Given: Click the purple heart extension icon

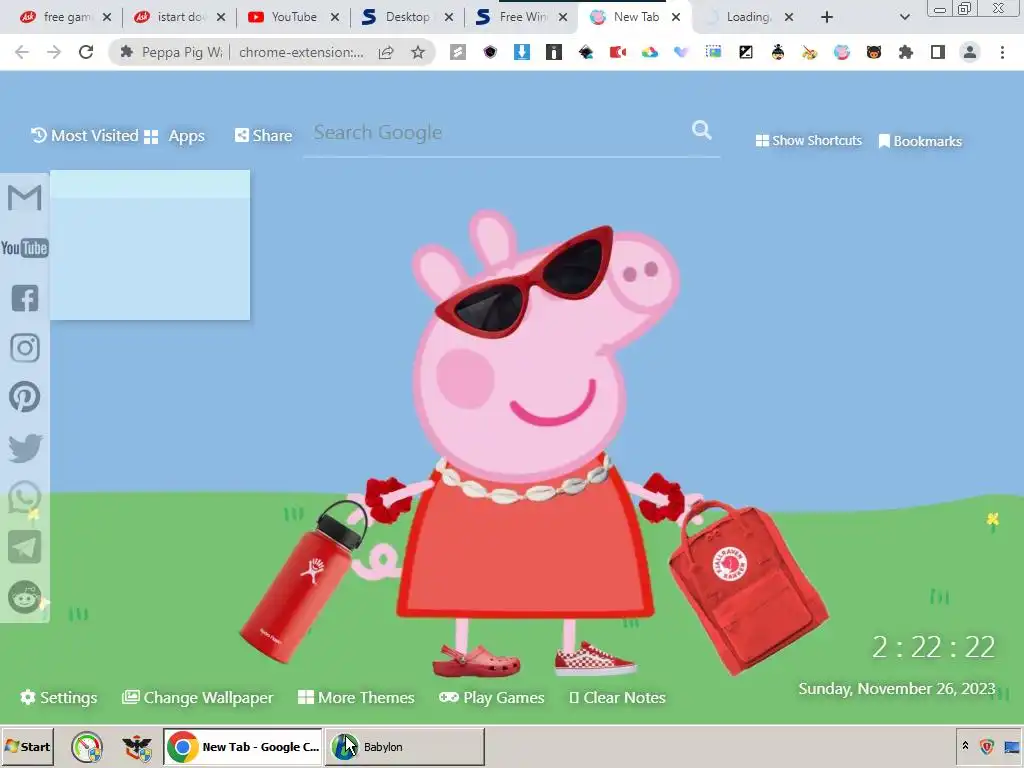Looking at the screenshot, I should pos(681,52).
